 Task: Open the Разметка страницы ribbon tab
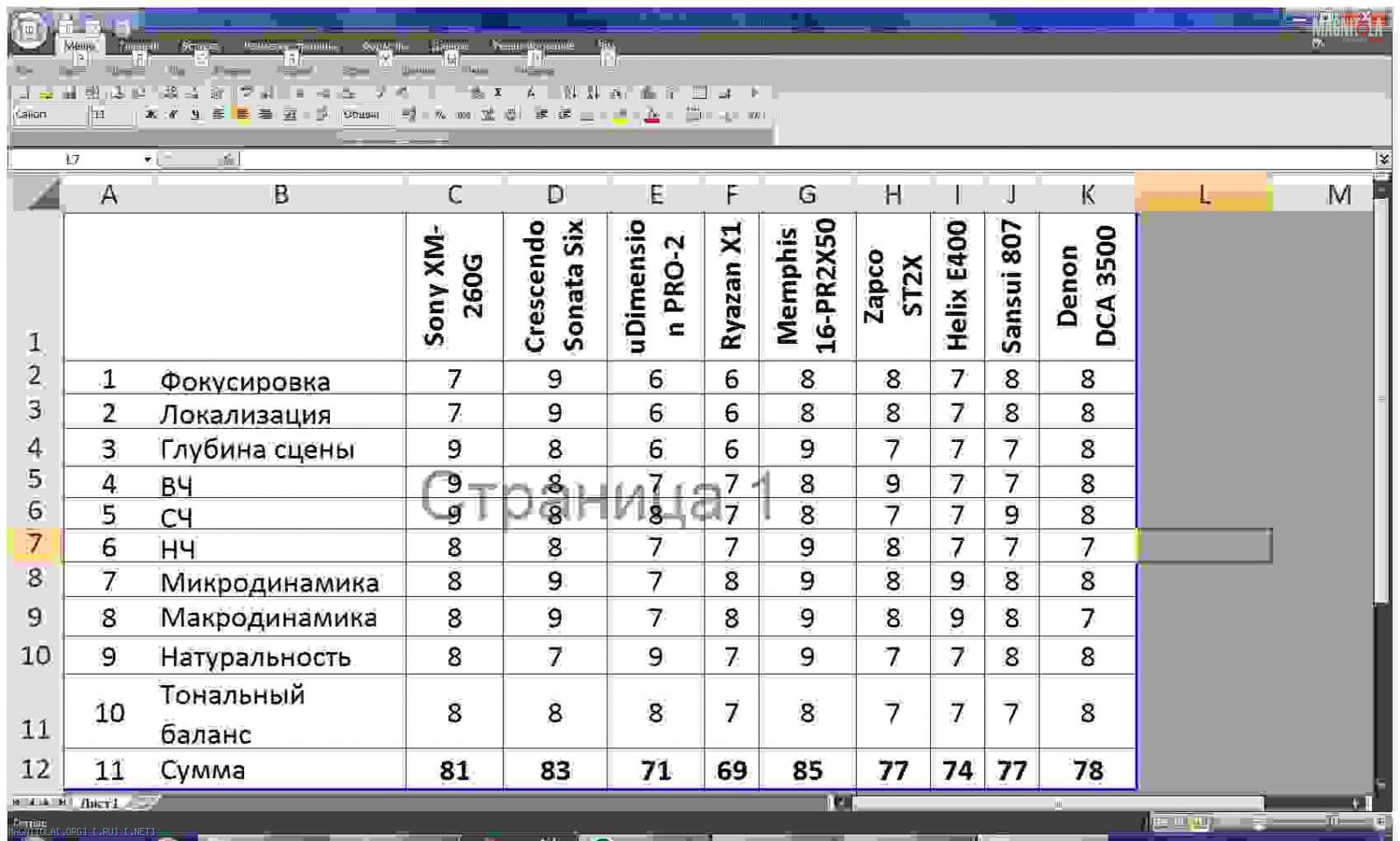pos(290,46)
